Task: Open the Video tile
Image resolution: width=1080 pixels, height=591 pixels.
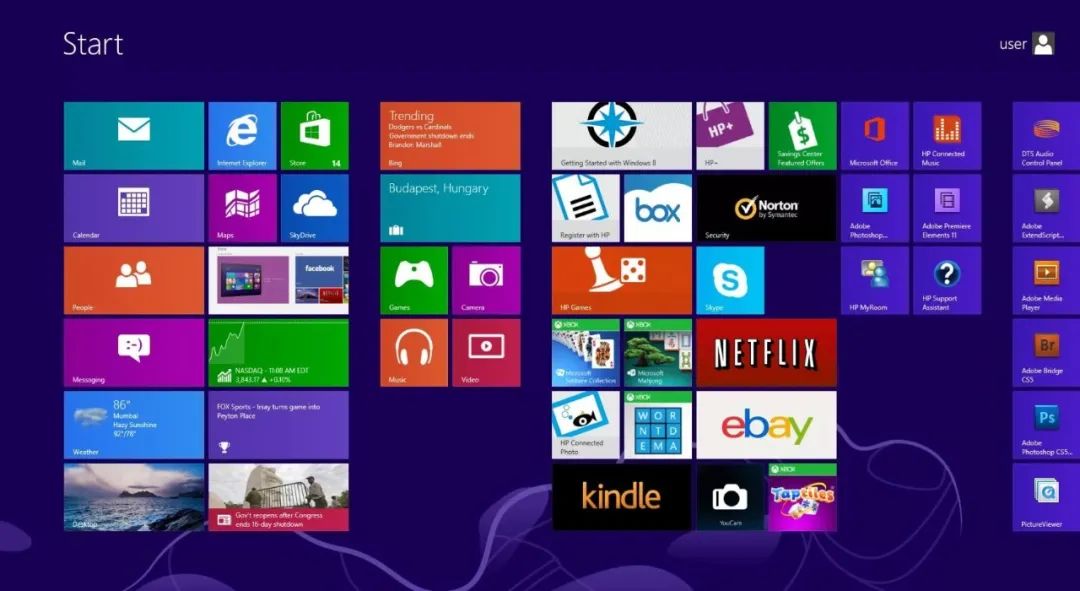Action: [x=486, y=353]
